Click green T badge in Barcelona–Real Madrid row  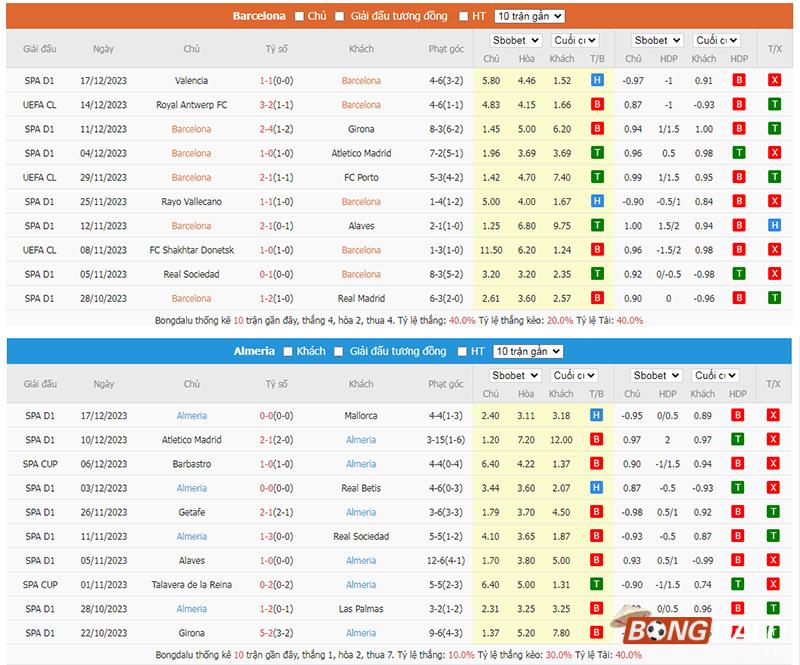coord(774,298)
